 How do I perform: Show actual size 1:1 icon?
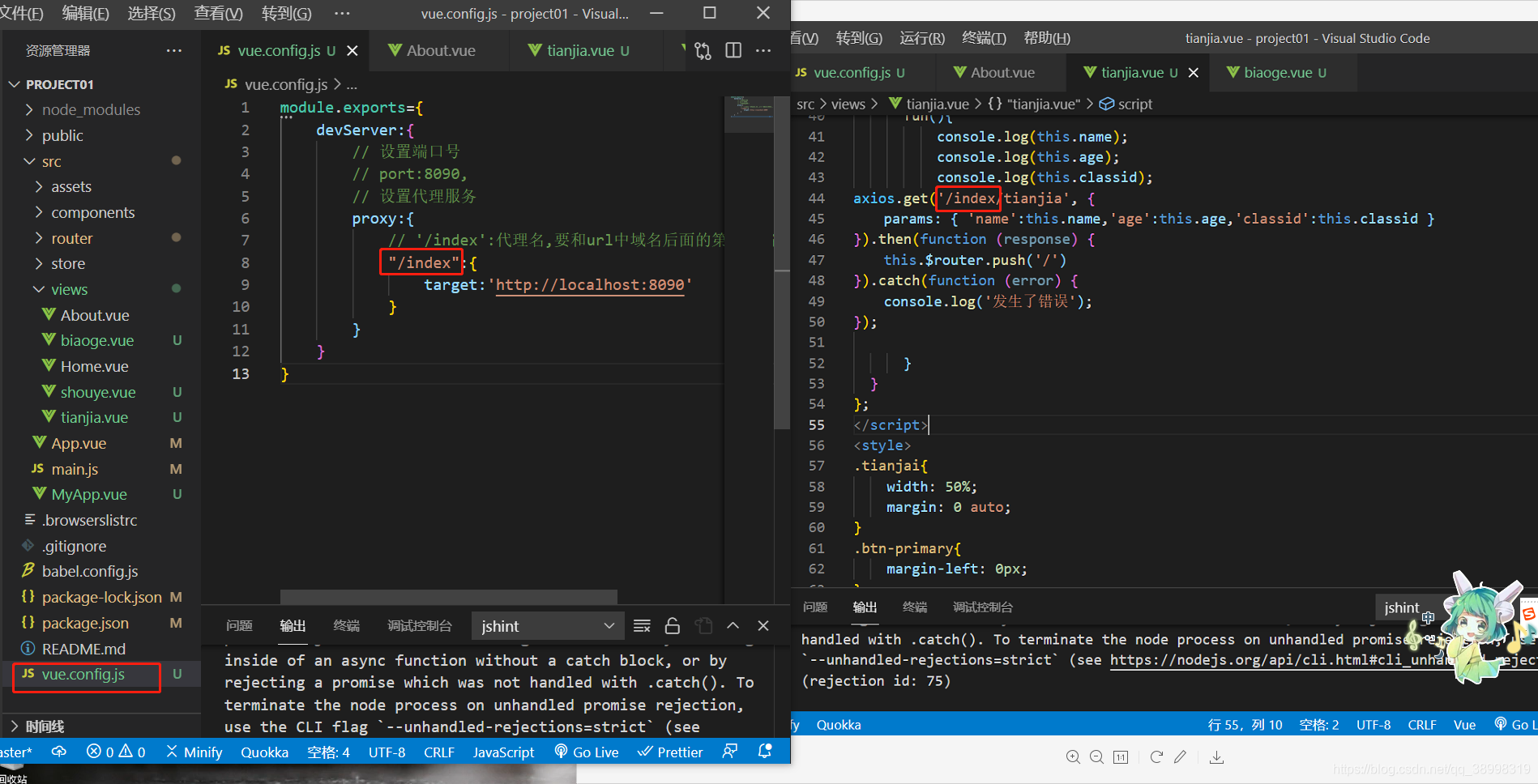click(1121, 756)
